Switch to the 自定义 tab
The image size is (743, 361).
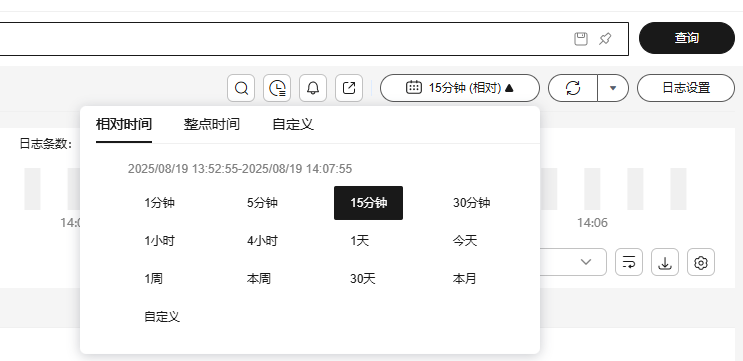coord(293,125)
